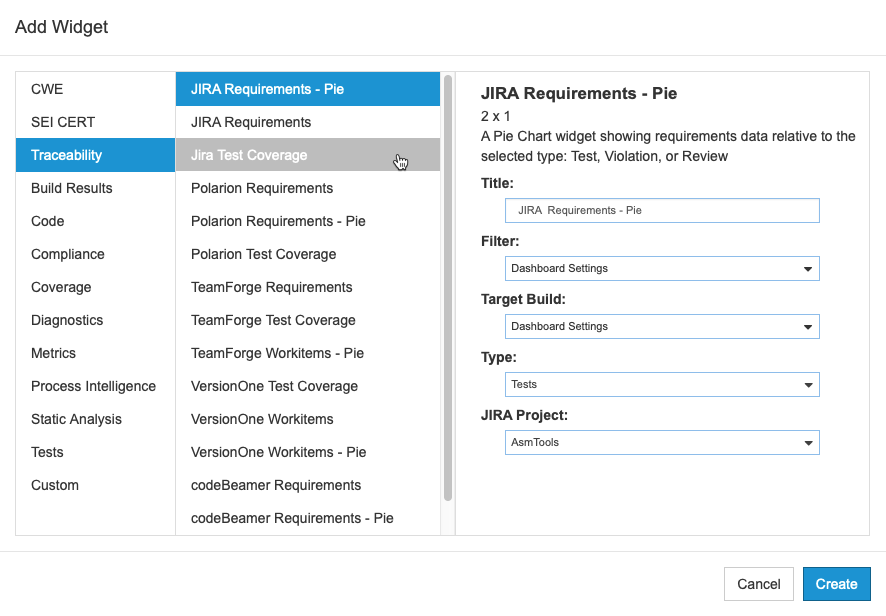Image resolution: width=886 pixels, height=616 pixels.
Task: Pick the Jira Test Coverage widget
Action: [308, 155]
